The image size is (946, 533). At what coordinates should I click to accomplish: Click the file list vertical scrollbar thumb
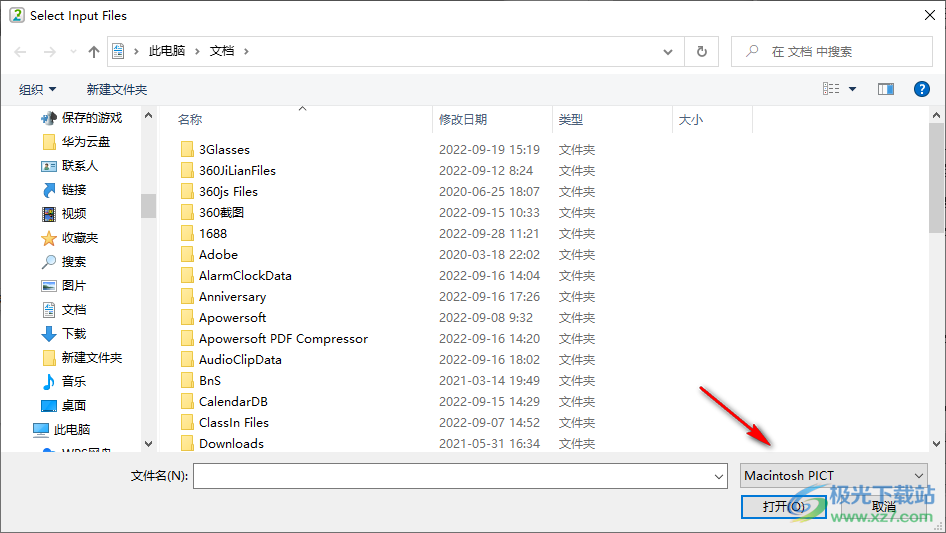(x=936, y=177)
